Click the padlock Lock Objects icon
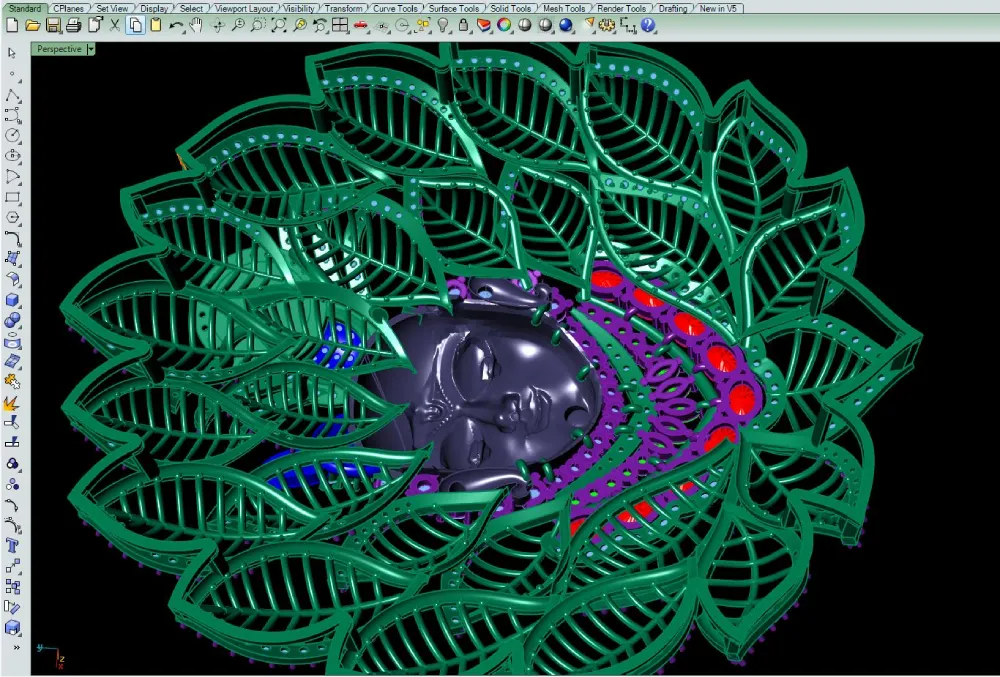The height and width of the screenshot is (677, 1000). 463,25
